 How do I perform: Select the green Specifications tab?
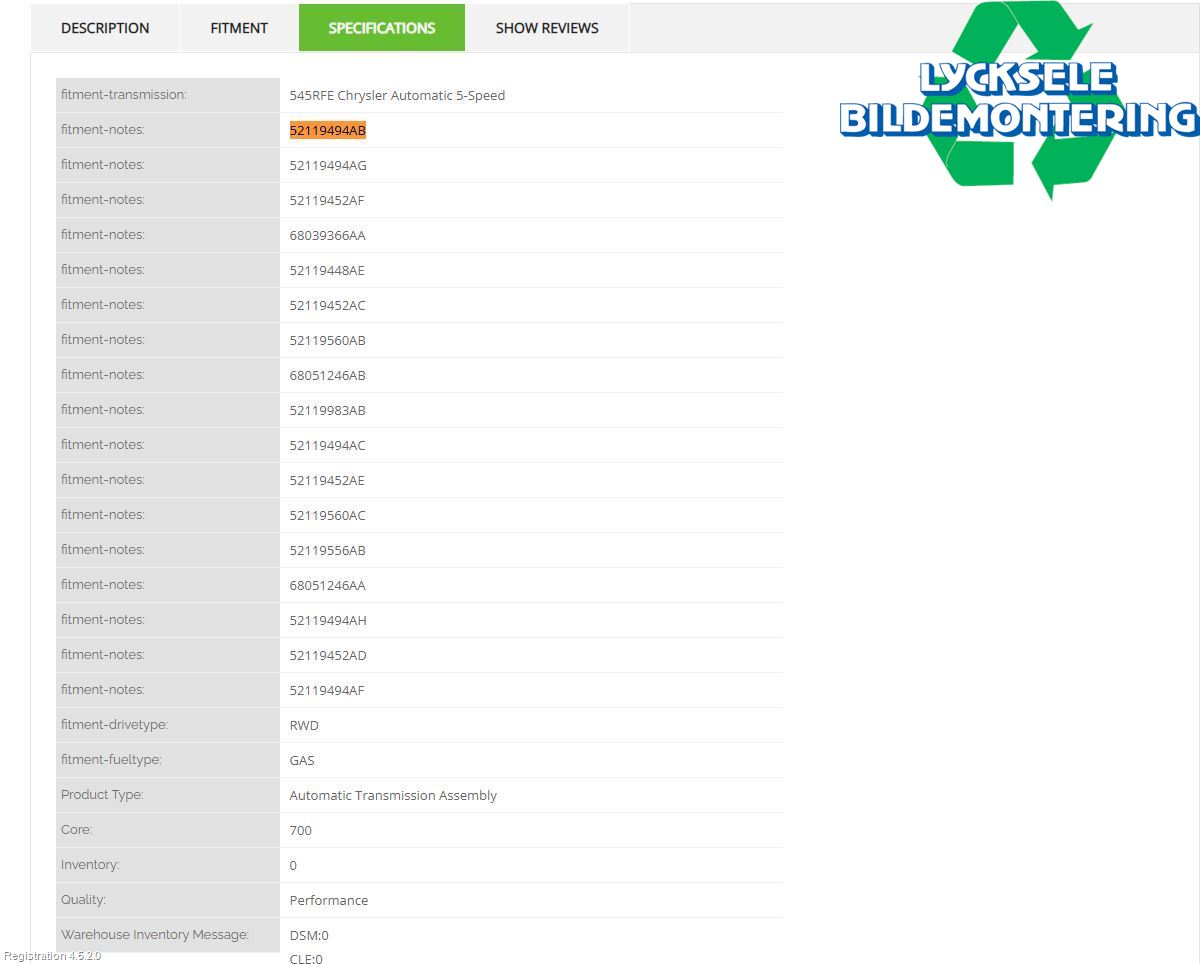coord(382,28)
